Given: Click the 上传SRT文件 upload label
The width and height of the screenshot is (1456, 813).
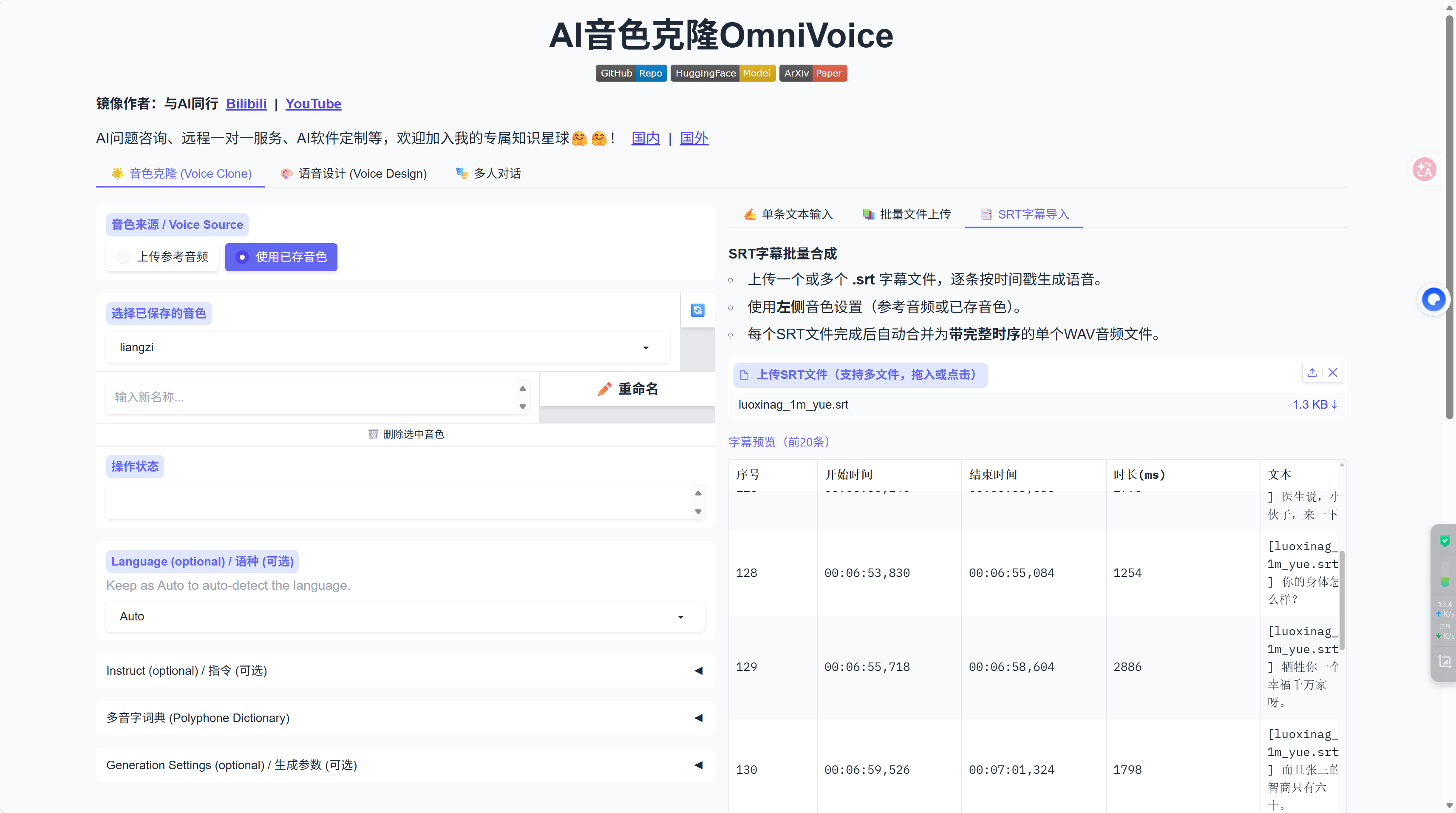Looking at the screenshot, I should click(x=860, y=375).
